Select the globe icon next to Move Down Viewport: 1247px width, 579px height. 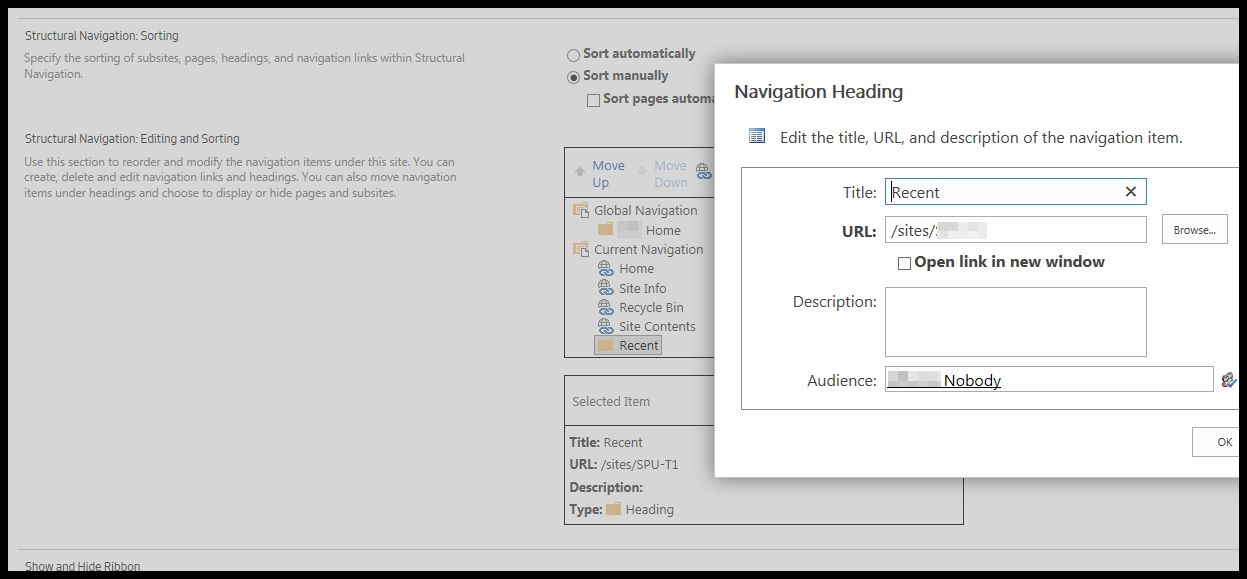point(703,172)
